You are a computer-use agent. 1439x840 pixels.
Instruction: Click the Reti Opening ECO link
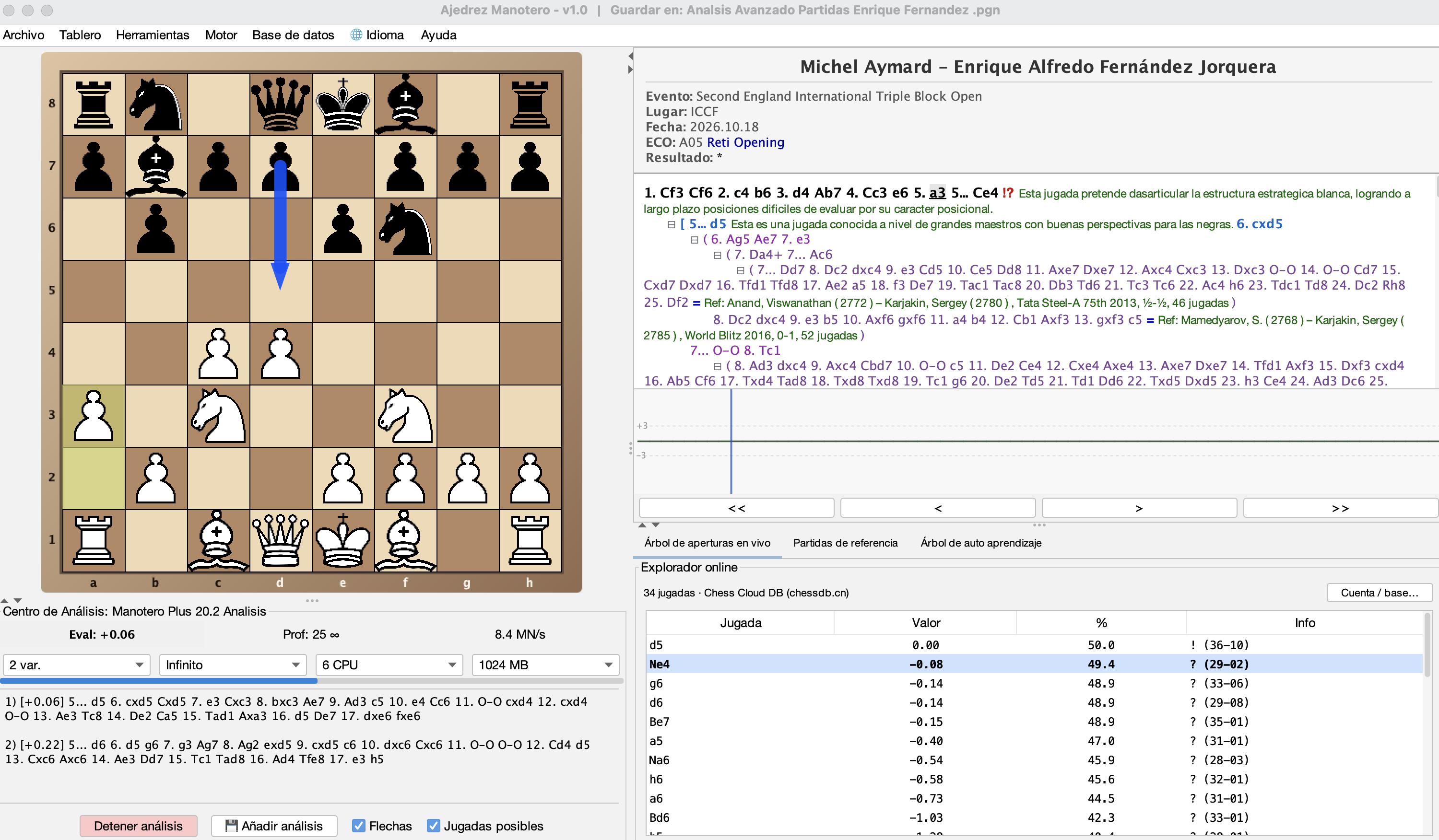(x=745, y=142)
